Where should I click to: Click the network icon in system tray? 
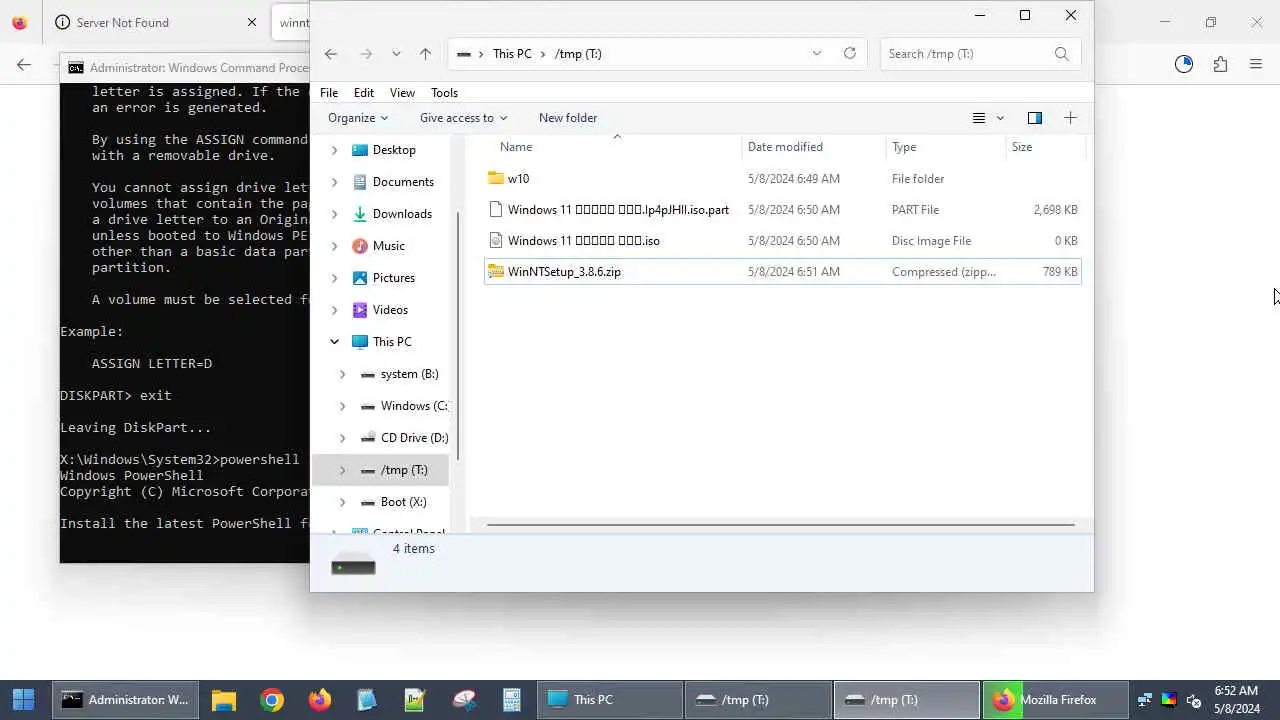click(1145, 700)
